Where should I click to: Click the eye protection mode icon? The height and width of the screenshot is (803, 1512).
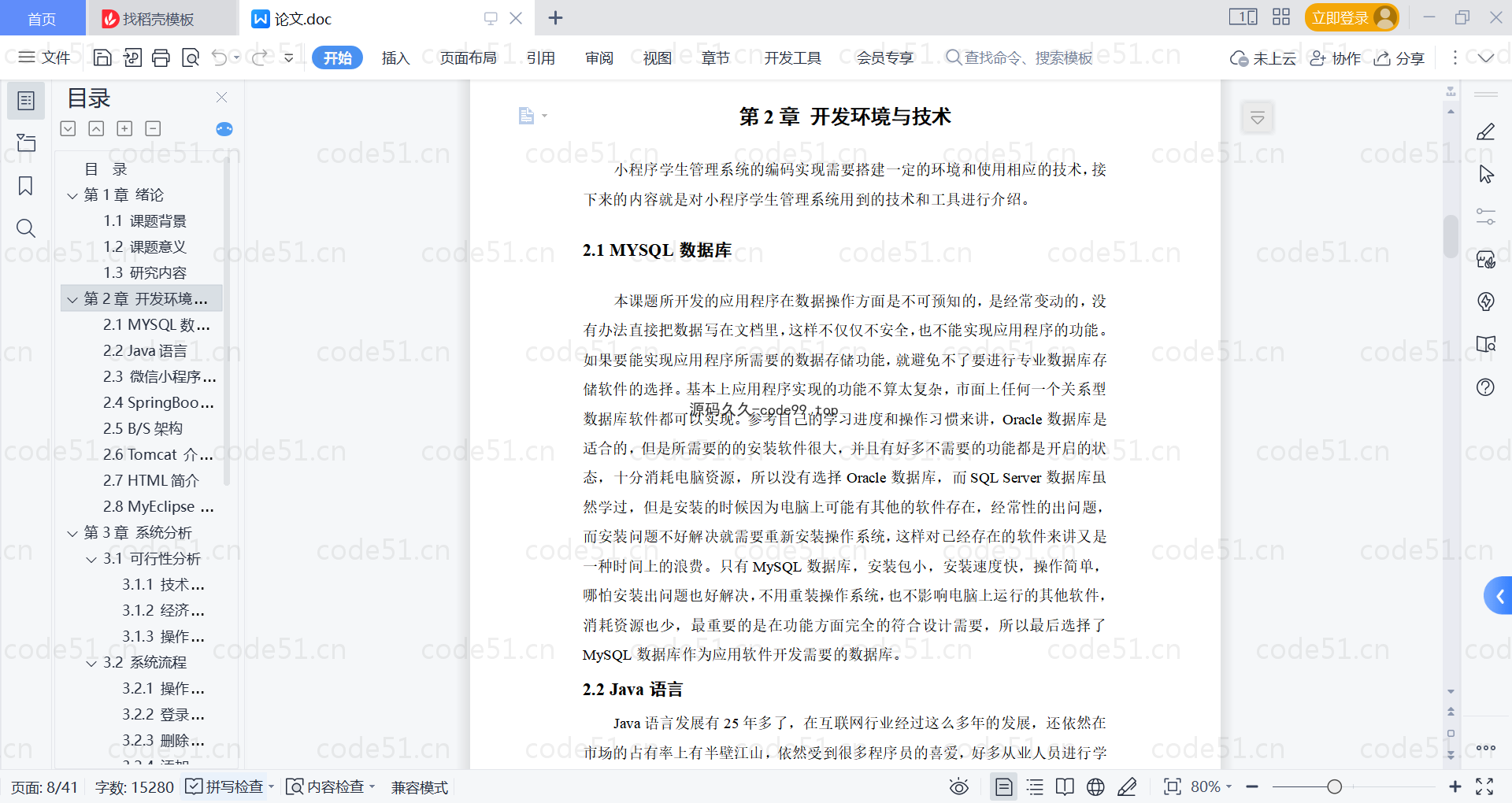pos(958,786)
